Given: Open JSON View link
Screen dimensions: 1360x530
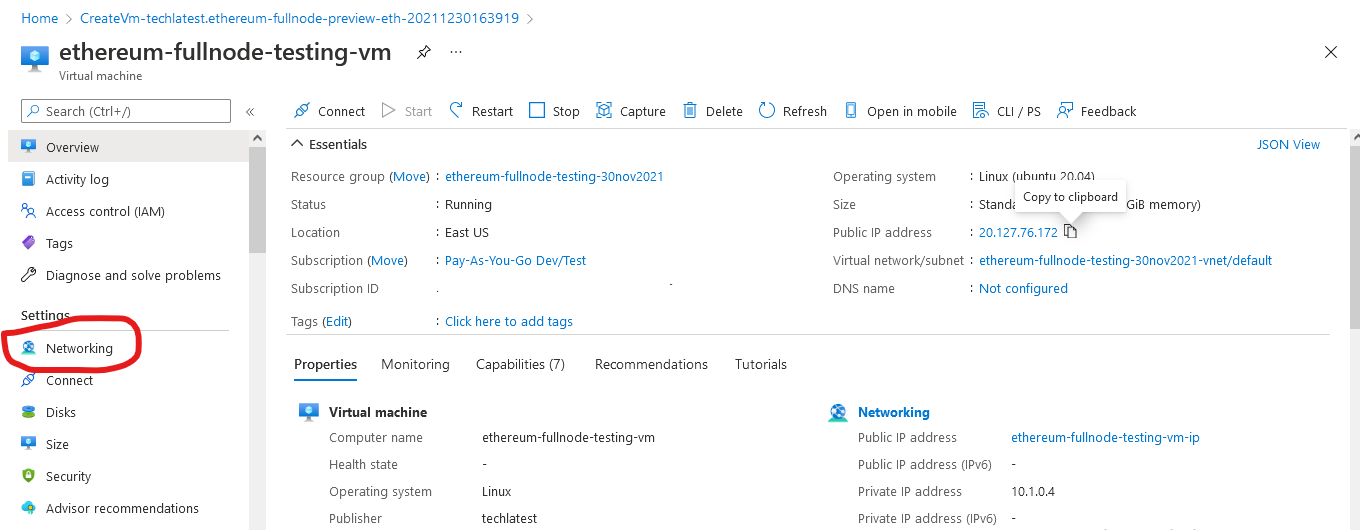Looking at the screenshot, I should pyautogui.click(x=1288, y=144).
